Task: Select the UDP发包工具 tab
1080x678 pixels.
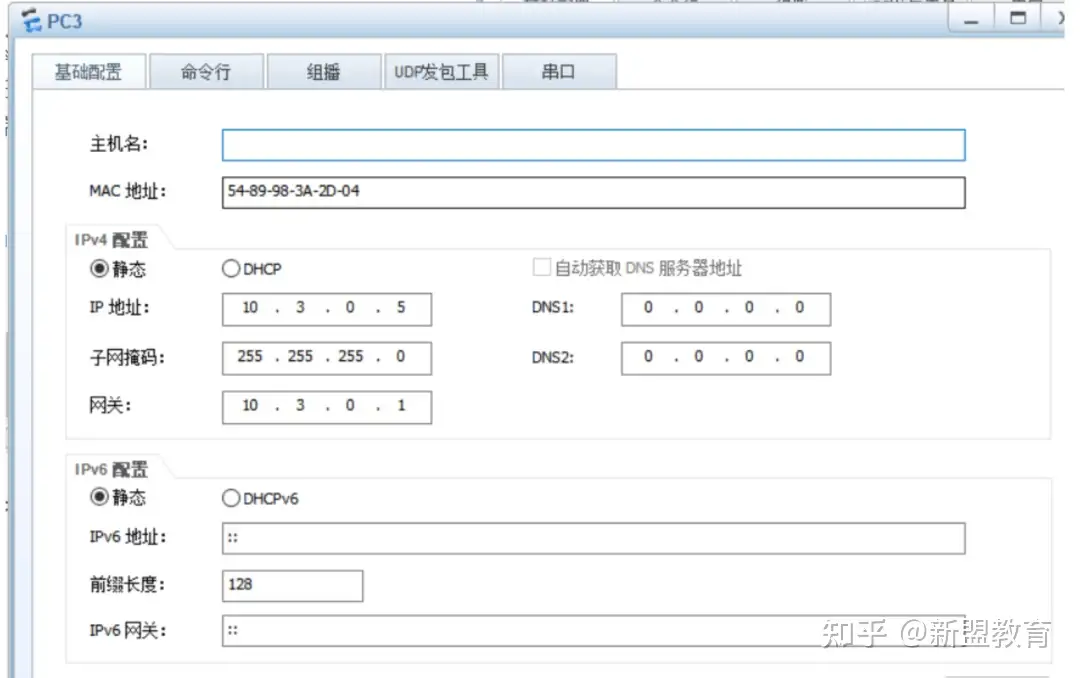Action: point(441,72)
